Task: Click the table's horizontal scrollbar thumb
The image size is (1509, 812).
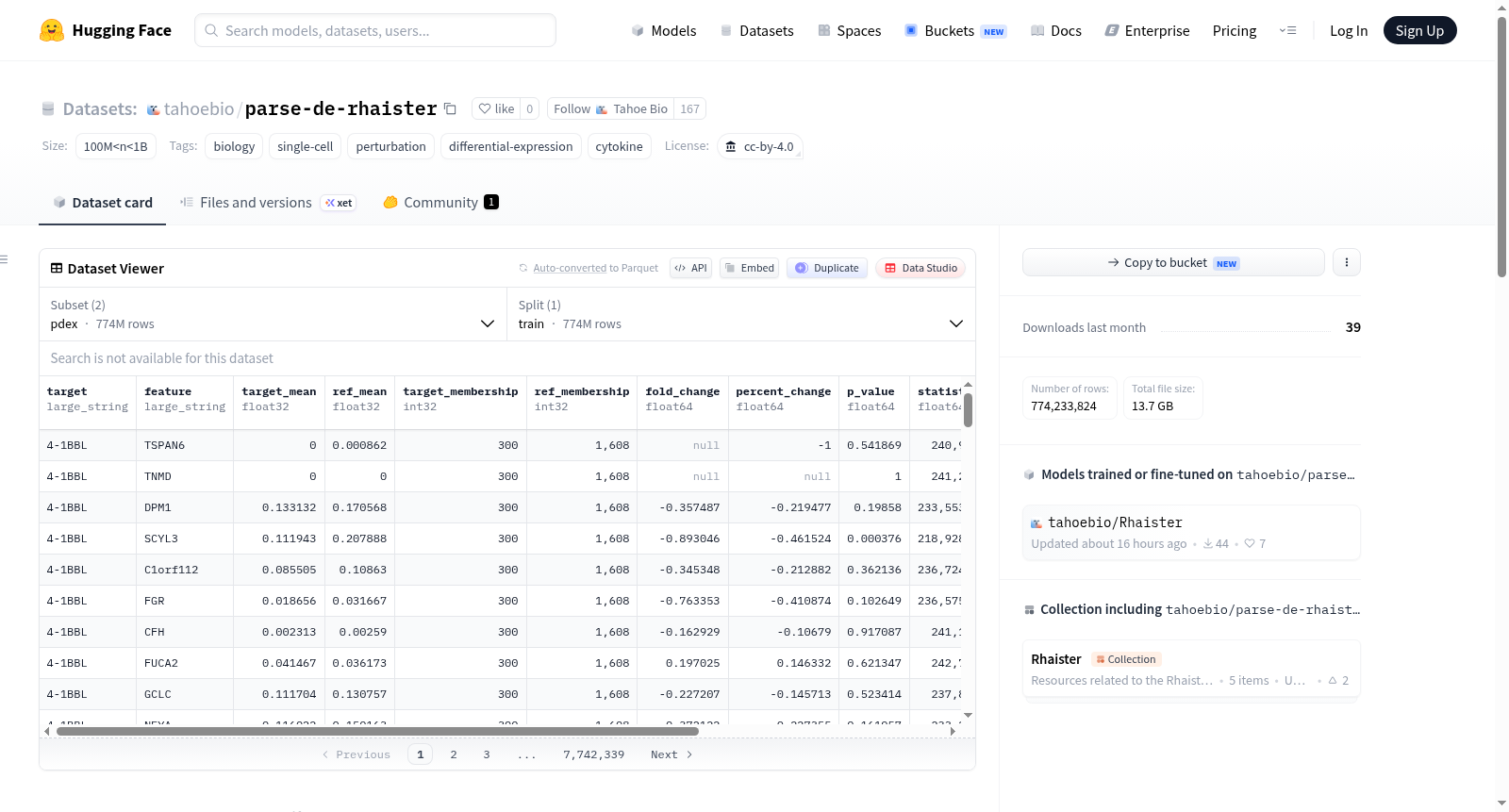Action: point(377,732)
